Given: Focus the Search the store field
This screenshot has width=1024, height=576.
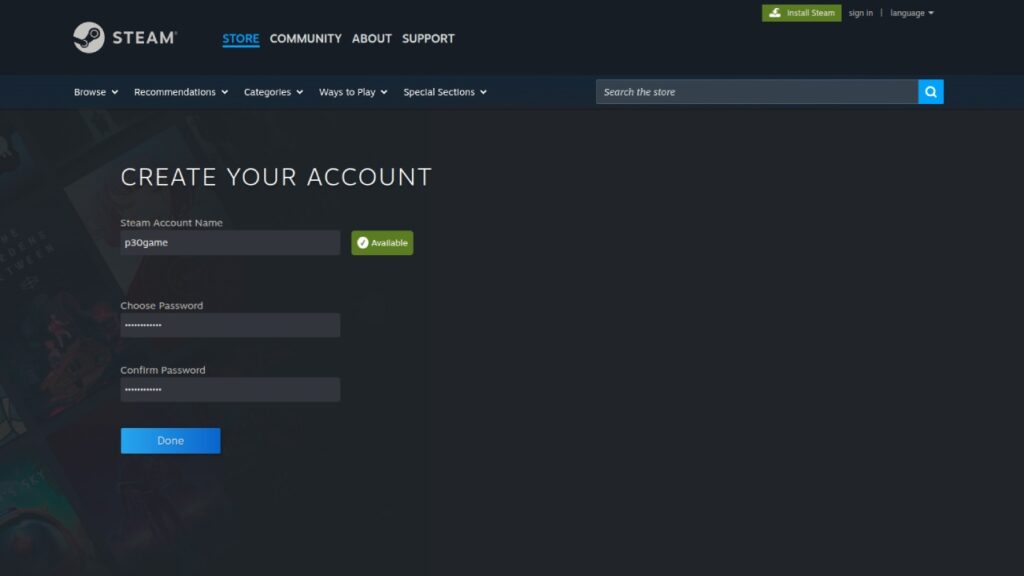Looking at the screenshot, I should pos(757,92).
